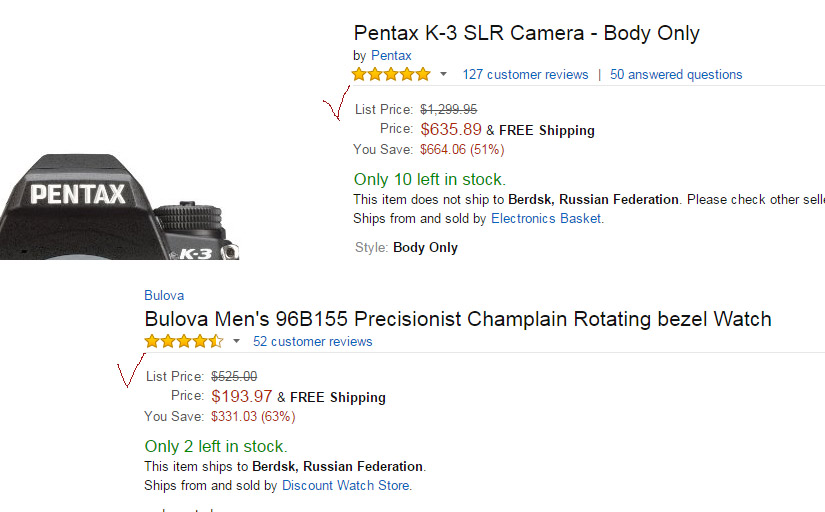Open the 50 answered questions link

click(x=676, y=75)
